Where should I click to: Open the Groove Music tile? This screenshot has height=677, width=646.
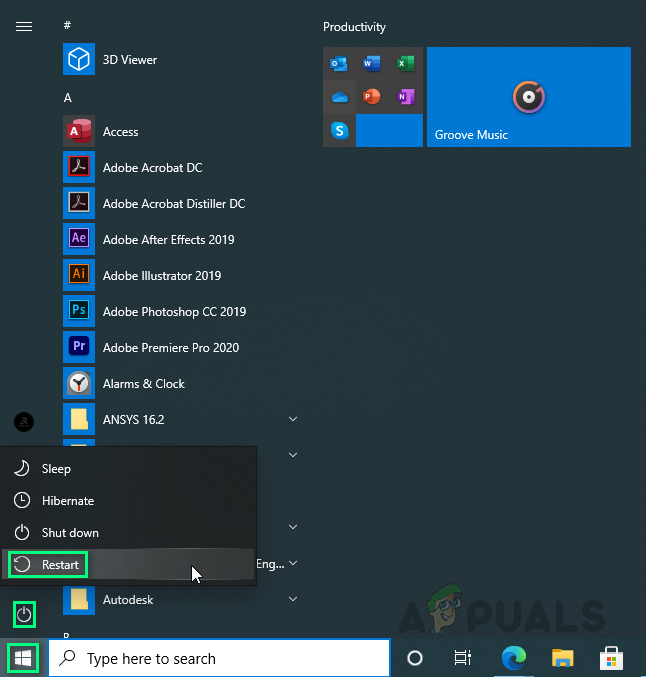tap(529, 97)
